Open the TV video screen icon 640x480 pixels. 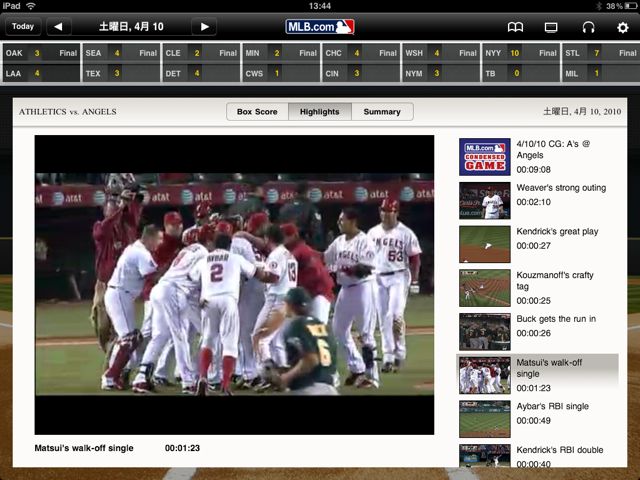coord(551,27)
